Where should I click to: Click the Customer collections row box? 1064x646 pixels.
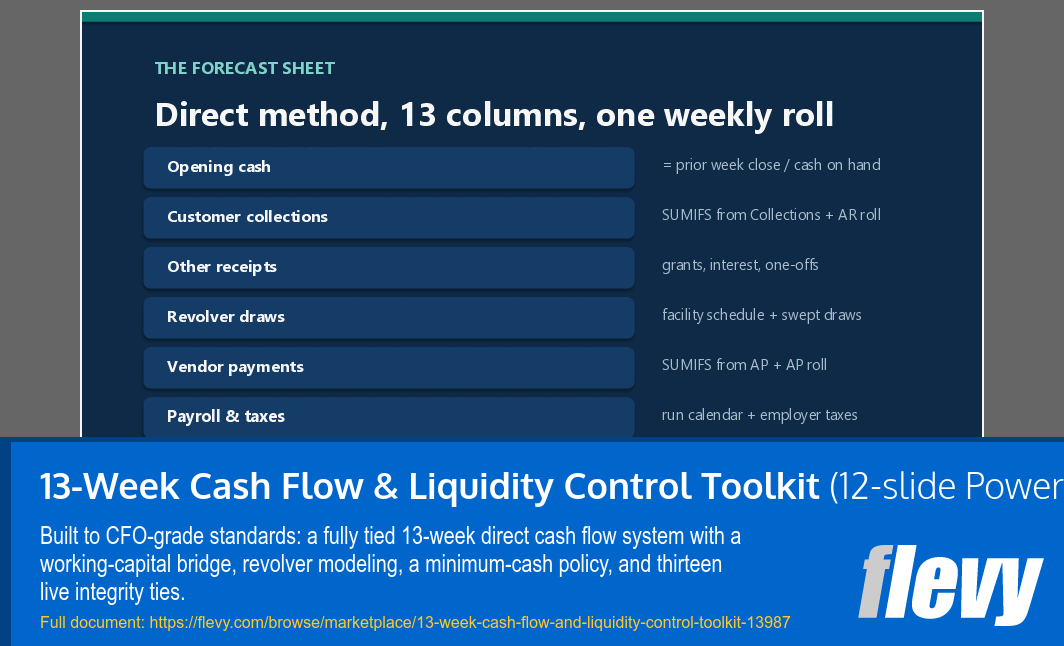coord(389,217)
